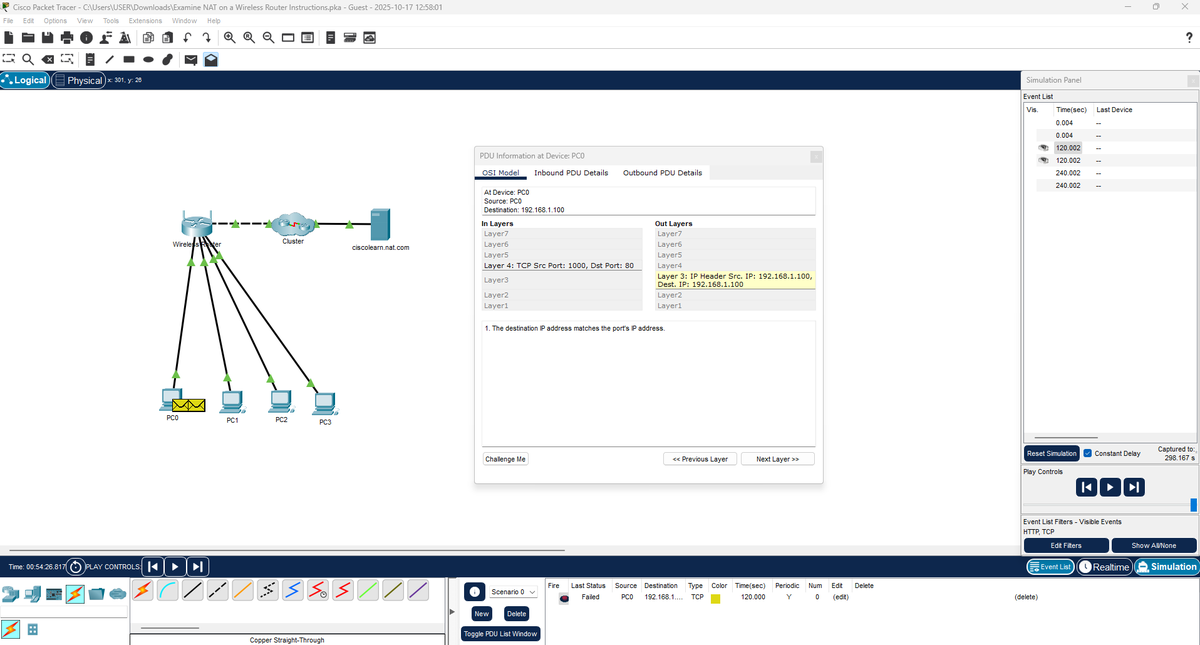Open the Scenario 0 dropdown

(513, 592)
